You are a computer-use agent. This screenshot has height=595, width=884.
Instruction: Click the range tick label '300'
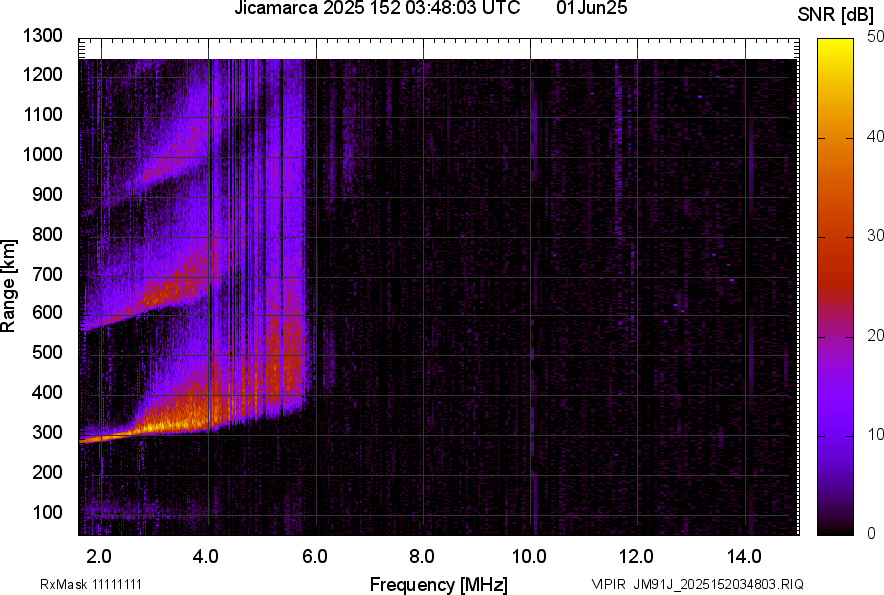click(x=47, y=433)
